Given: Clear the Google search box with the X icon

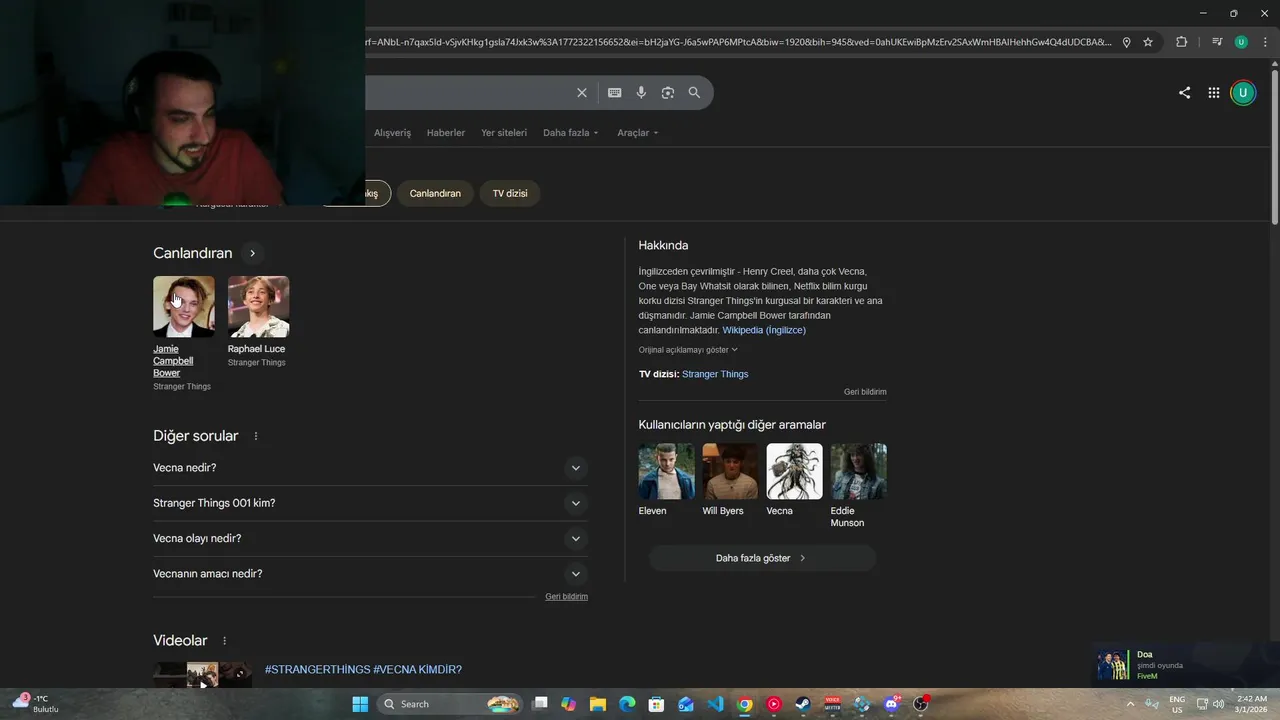Looking at the screenshot, I should [x=582, y=93].
